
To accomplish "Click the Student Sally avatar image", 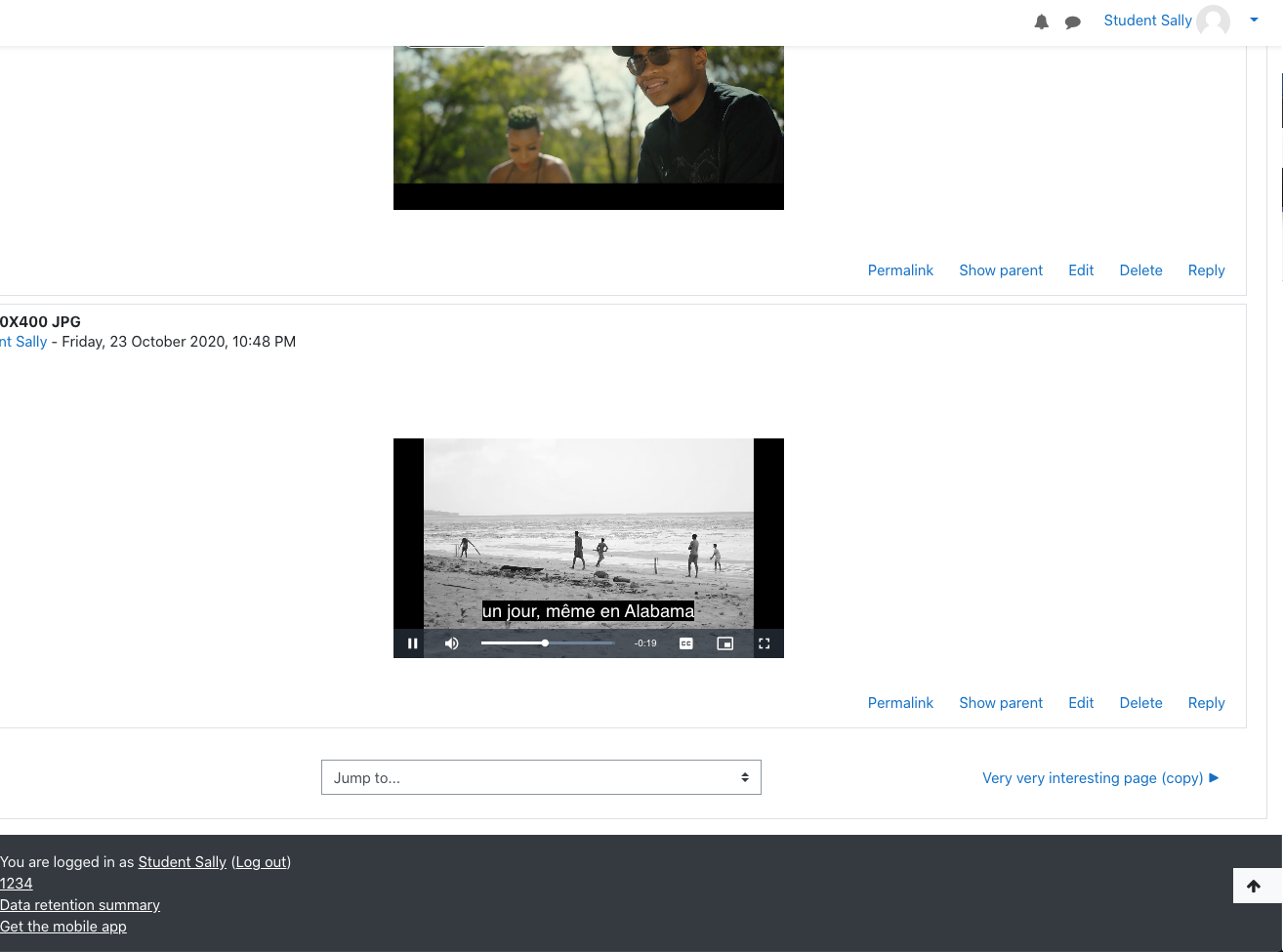I will [1214, 21].
